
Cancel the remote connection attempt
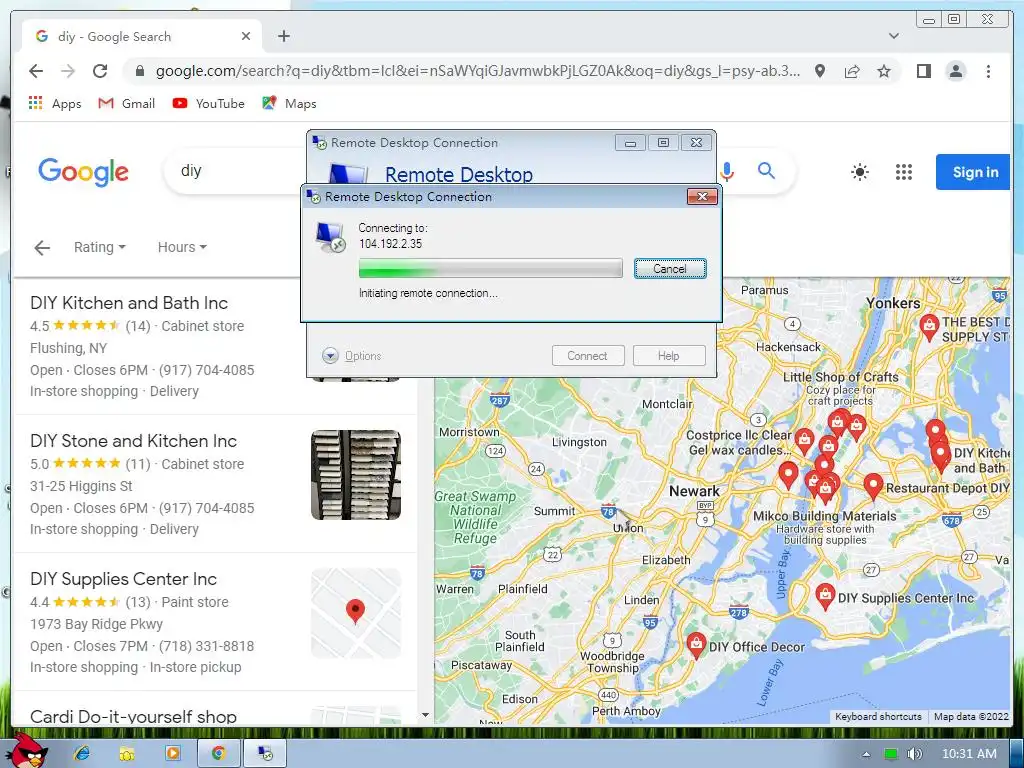(670, 268)
